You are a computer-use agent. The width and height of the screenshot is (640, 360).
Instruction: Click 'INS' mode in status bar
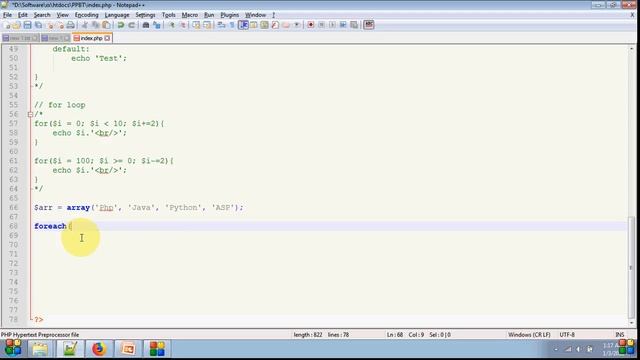(x=620, y=335)
